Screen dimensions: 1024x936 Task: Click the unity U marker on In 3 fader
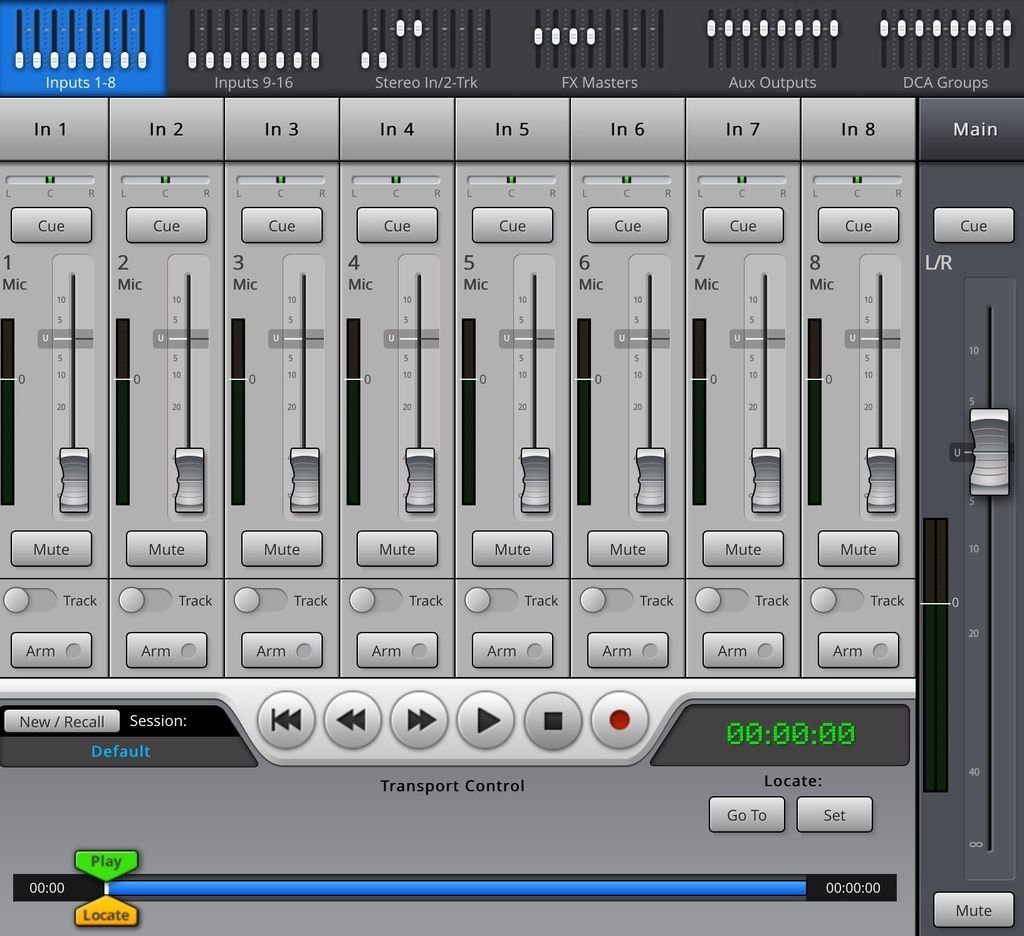click(x=276, y=338)
